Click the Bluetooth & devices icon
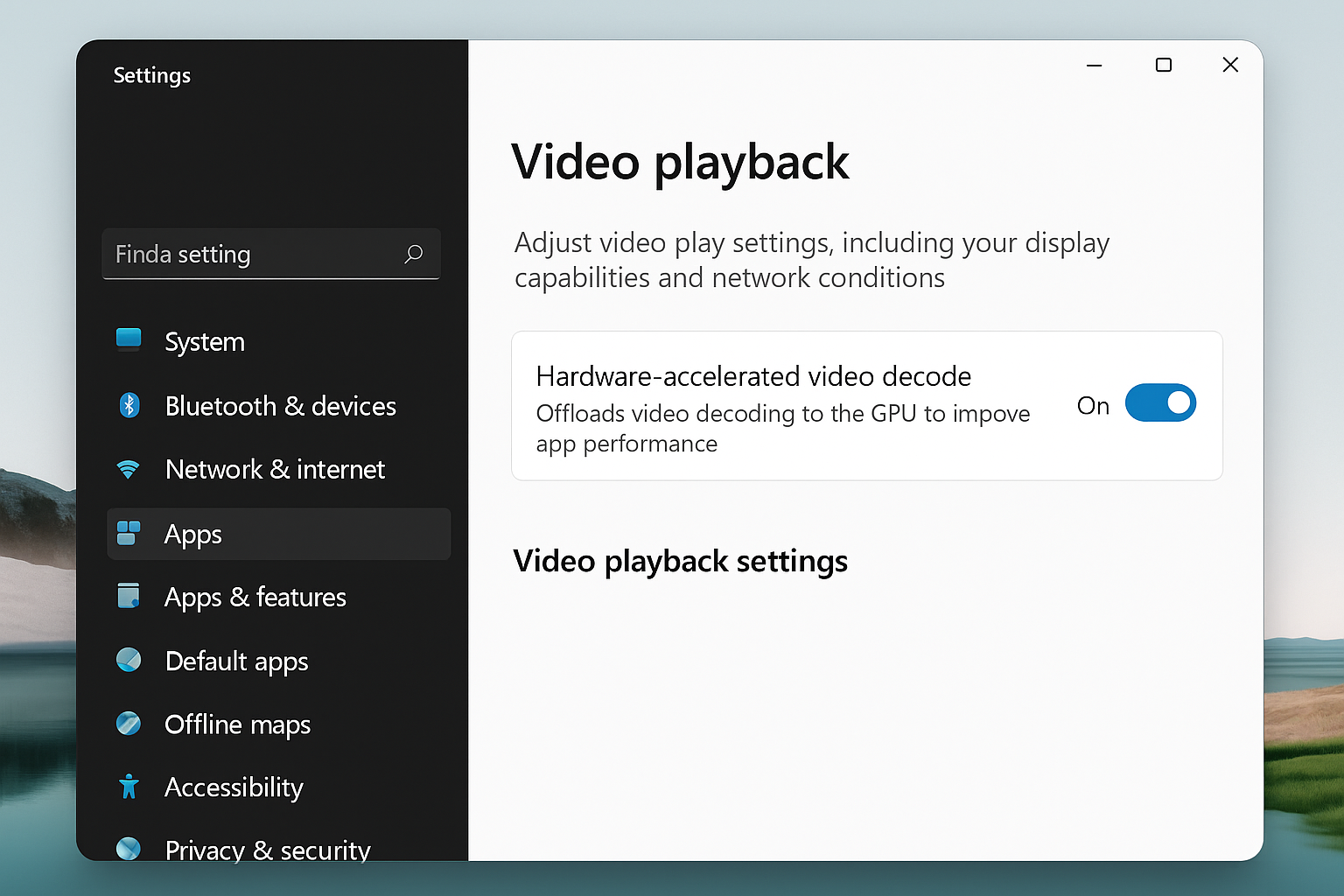The image size is (1344, 896). 129,405
